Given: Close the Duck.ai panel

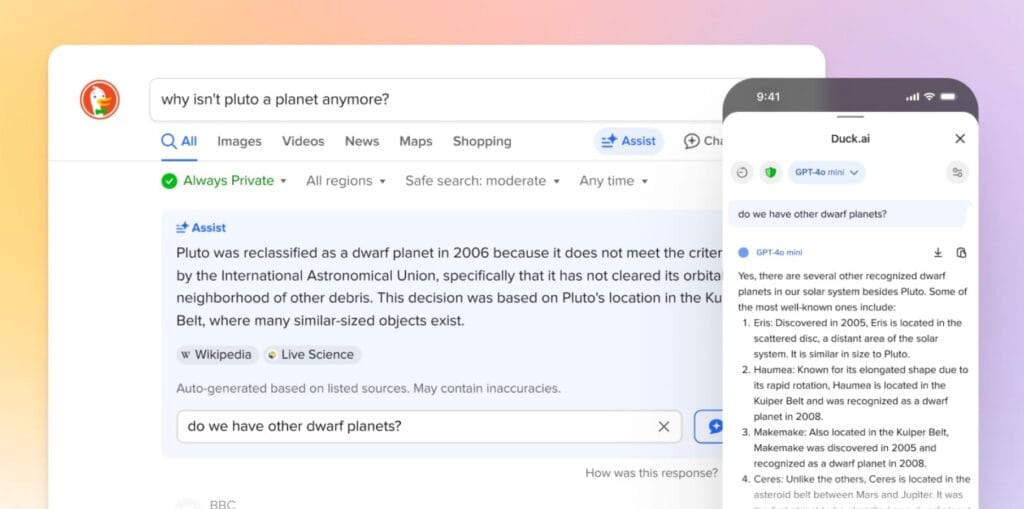Looking at the screenshot, I should [x=960, y=139].
